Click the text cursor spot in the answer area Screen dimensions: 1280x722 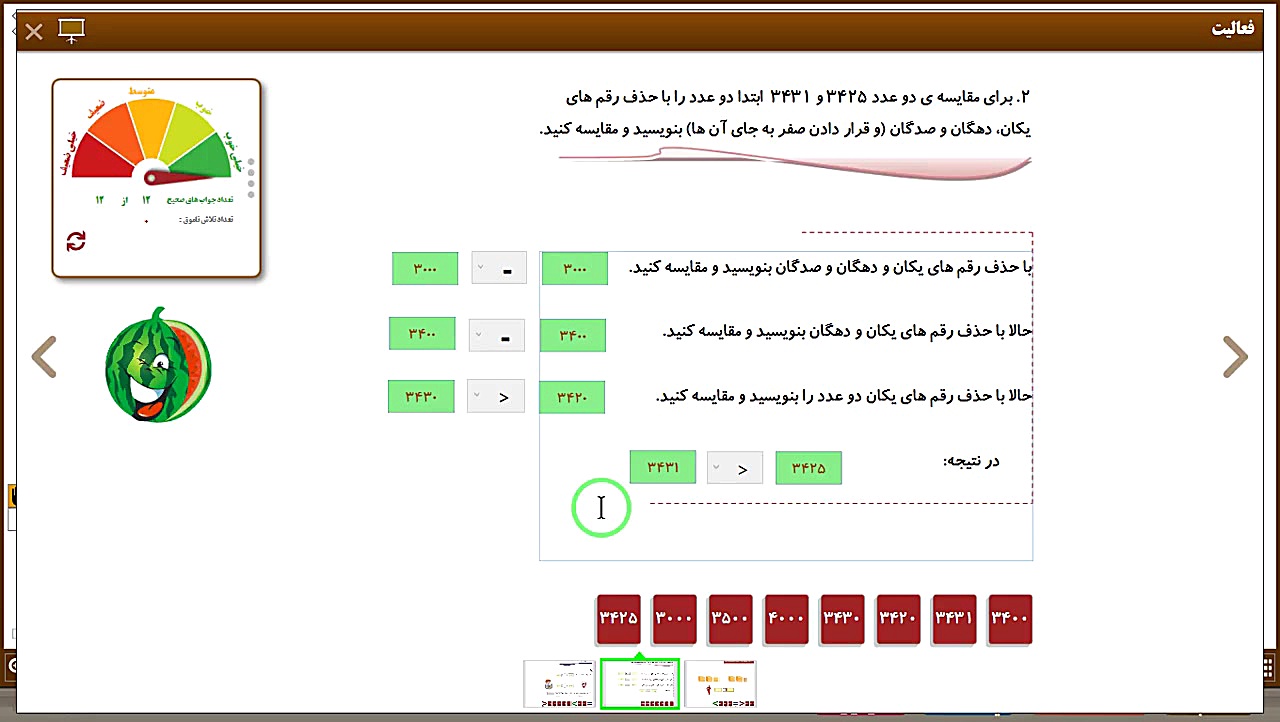point(600,508)
